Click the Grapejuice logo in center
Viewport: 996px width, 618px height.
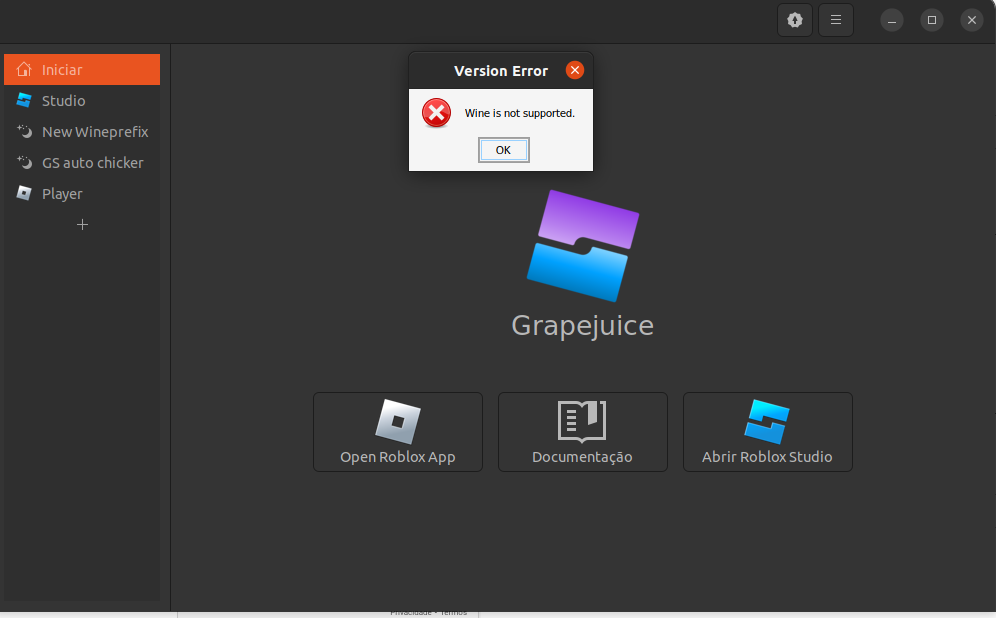[583, 245]
